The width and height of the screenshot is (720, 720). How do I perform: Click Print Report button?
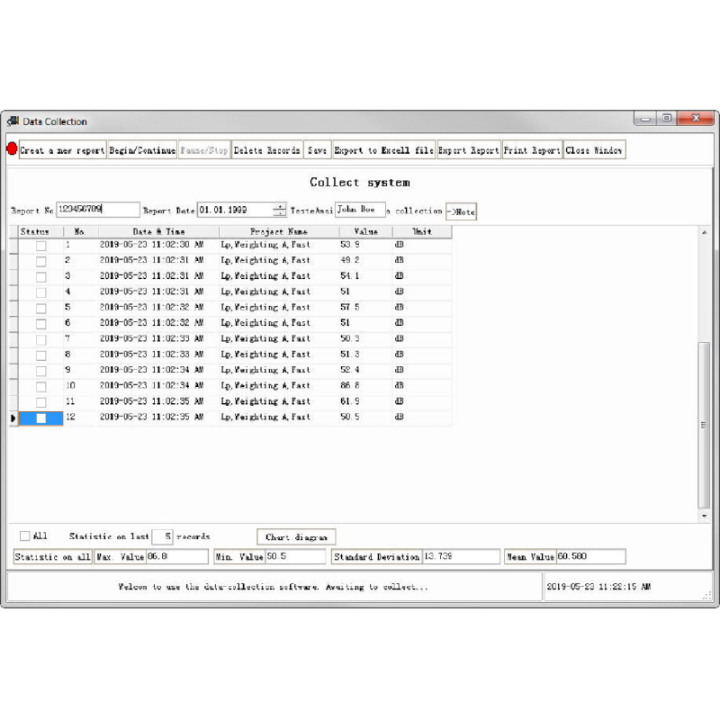pyautogui.click(x=532, y=150)
